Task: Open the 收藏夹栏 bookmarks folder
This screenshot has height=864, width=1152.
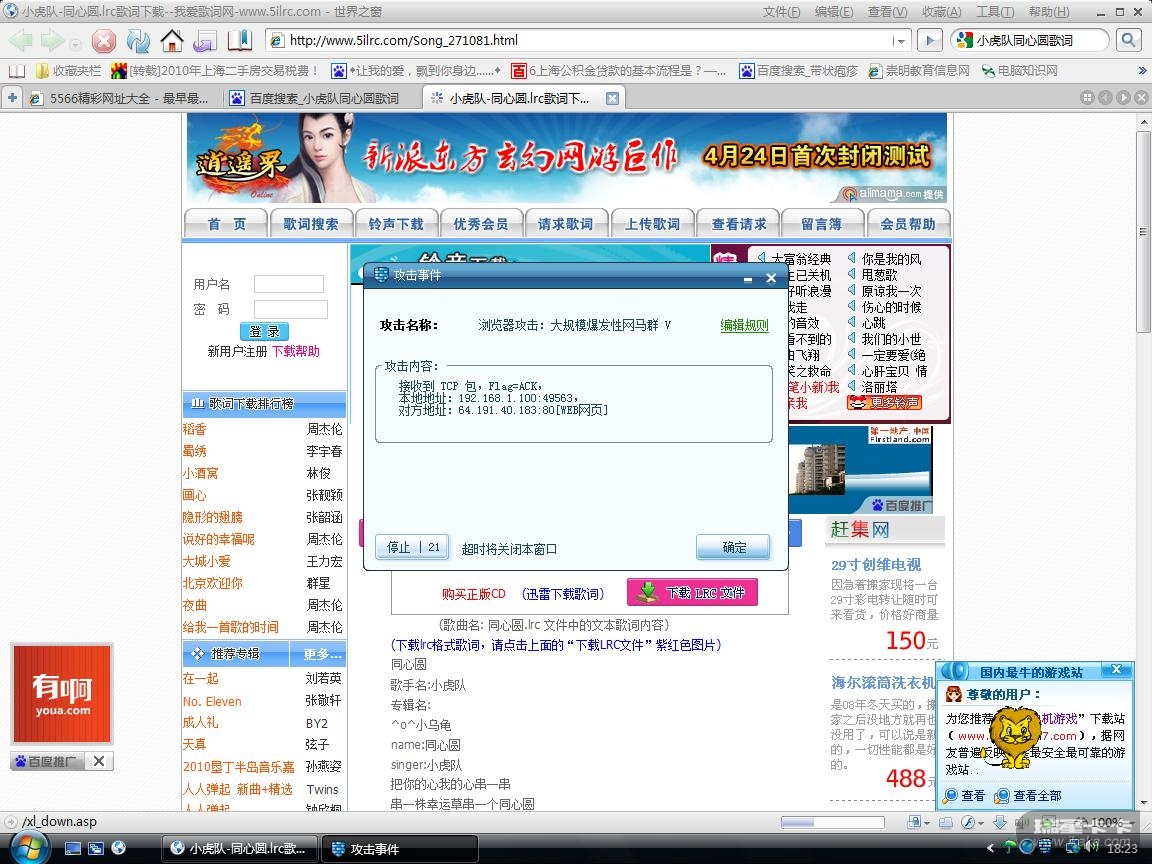Action: click(x=68, y=71)
